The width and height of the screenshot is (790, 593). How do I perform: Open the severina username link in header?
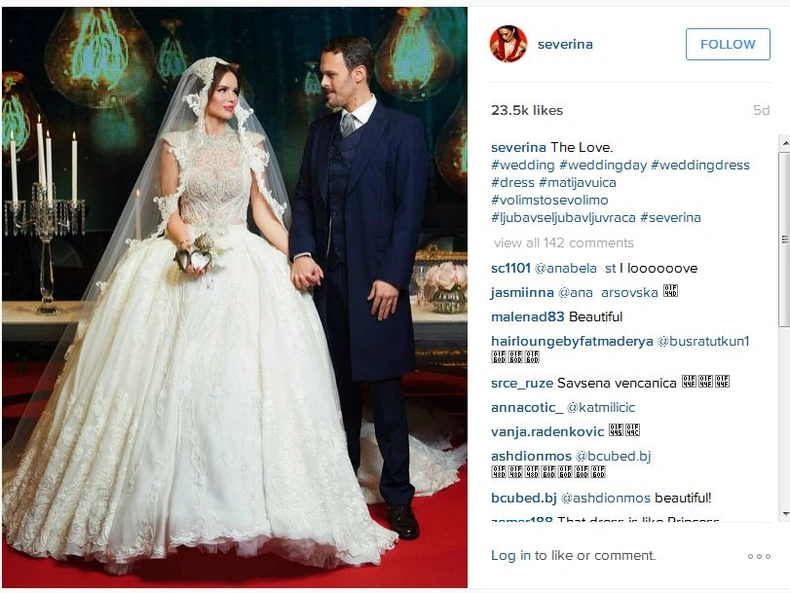(x=565, y=44)
